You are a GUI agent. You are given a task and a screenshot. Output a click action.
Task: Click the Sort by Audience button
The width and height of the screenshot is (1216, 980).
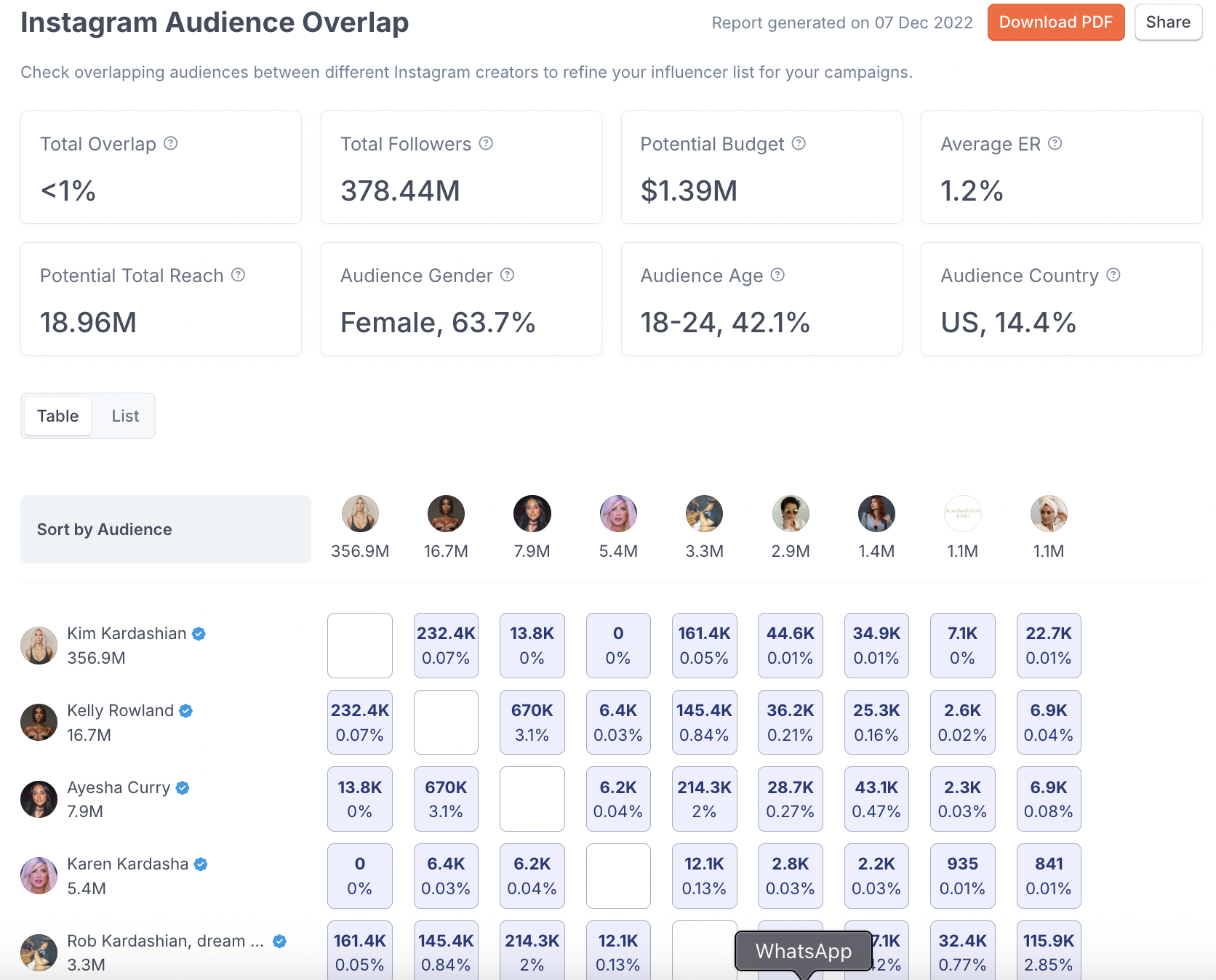pos(166,529)
